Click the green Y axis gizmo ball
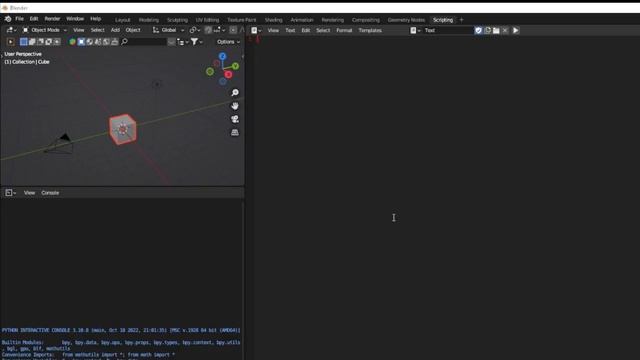The height and width of the screenshot is (360, 640). click(236, 66)
